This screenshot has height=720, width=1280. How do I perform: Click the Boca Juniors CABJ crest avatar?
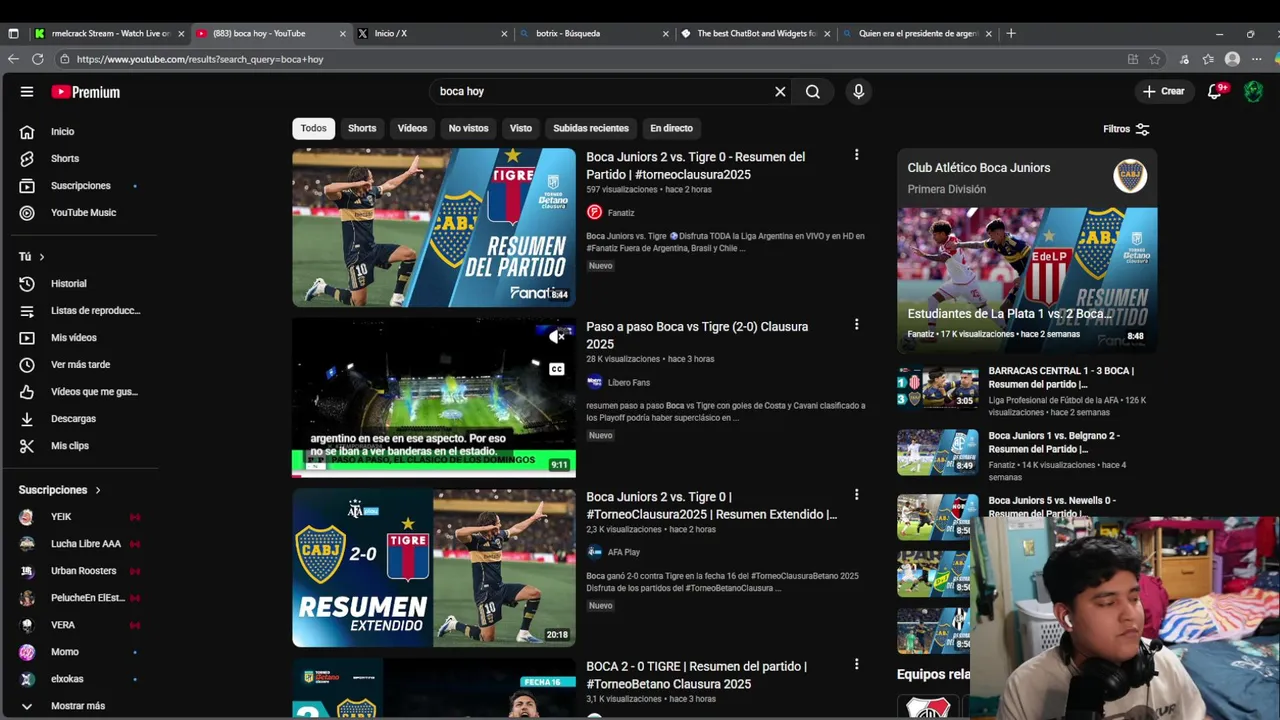click(x=1130, y=176)
